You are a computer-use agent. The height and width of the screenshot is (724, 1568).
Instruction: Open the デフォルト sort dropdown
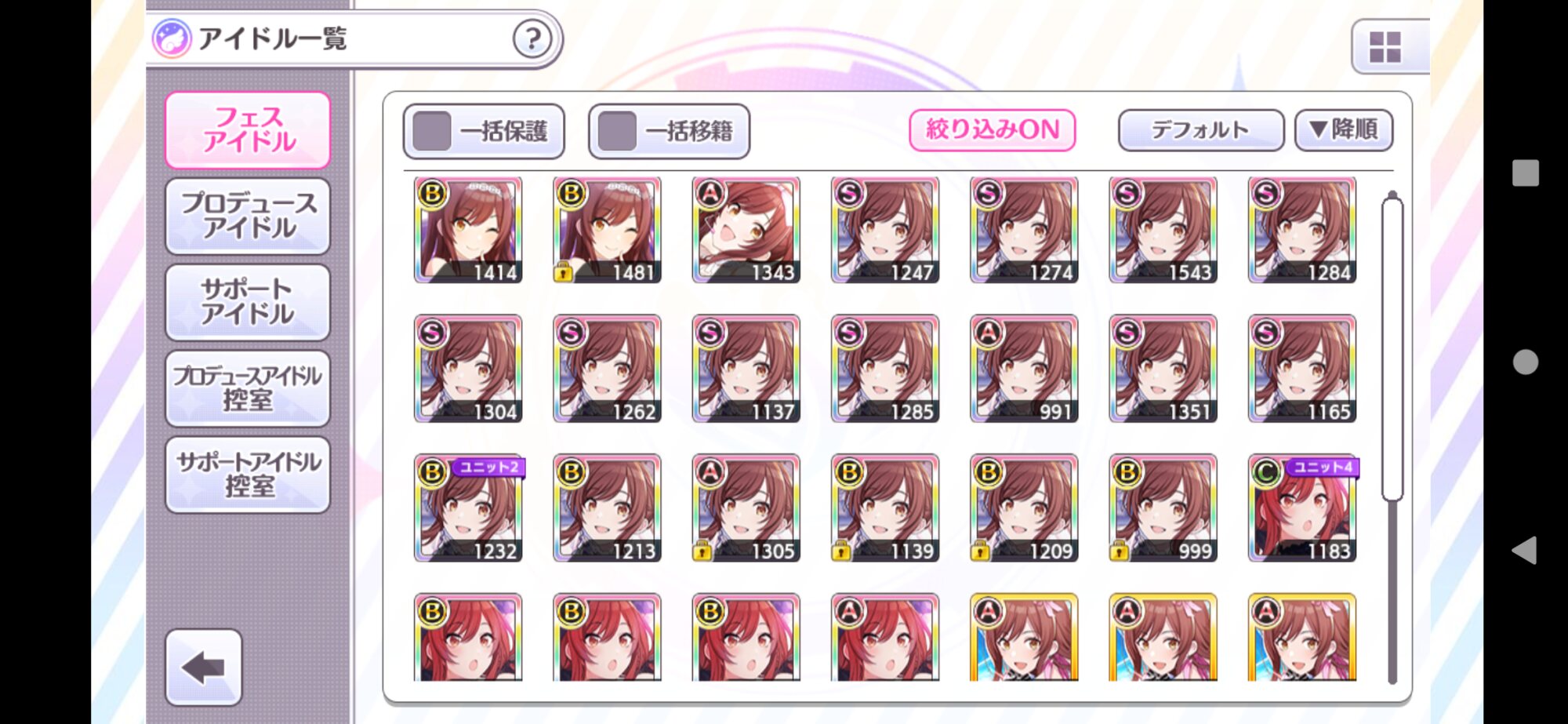(x=1200, y=129)
